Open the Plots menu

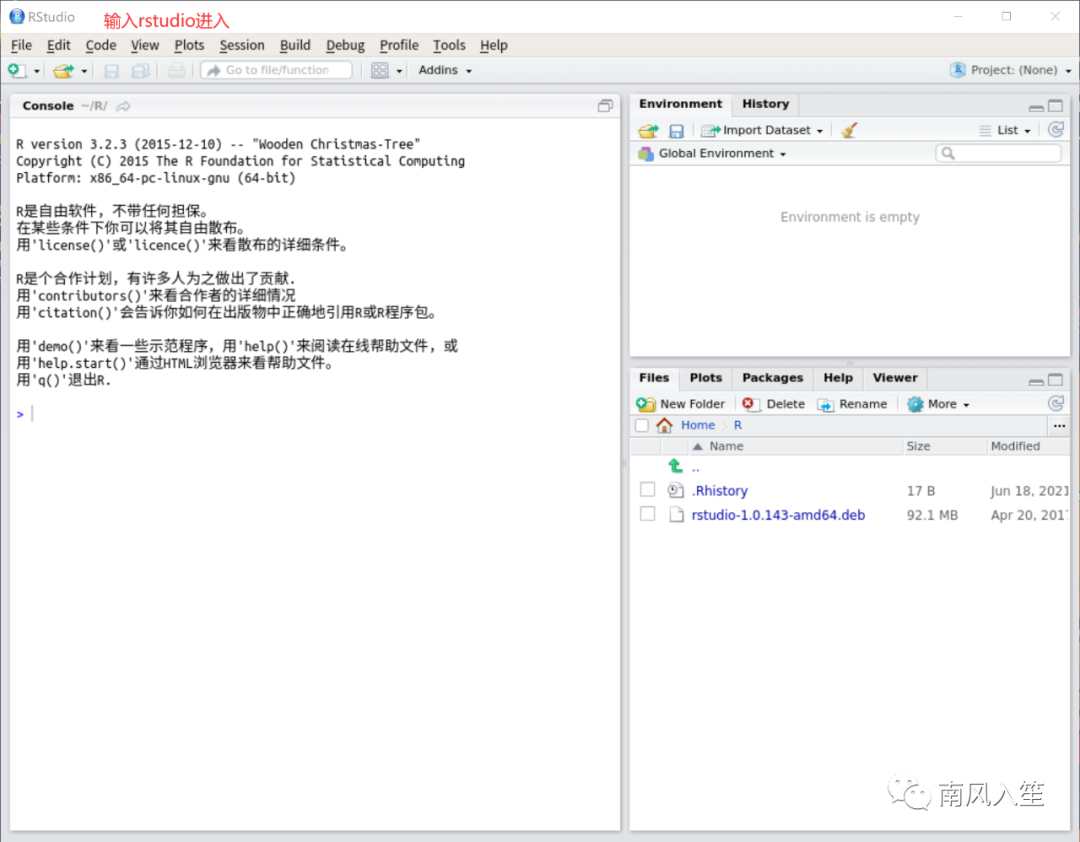click(x=189, y=45)
